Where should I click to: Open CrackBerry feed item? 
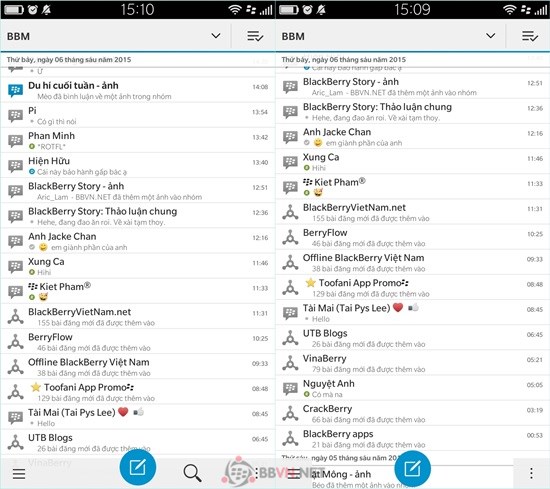click(x=412, y=414)
